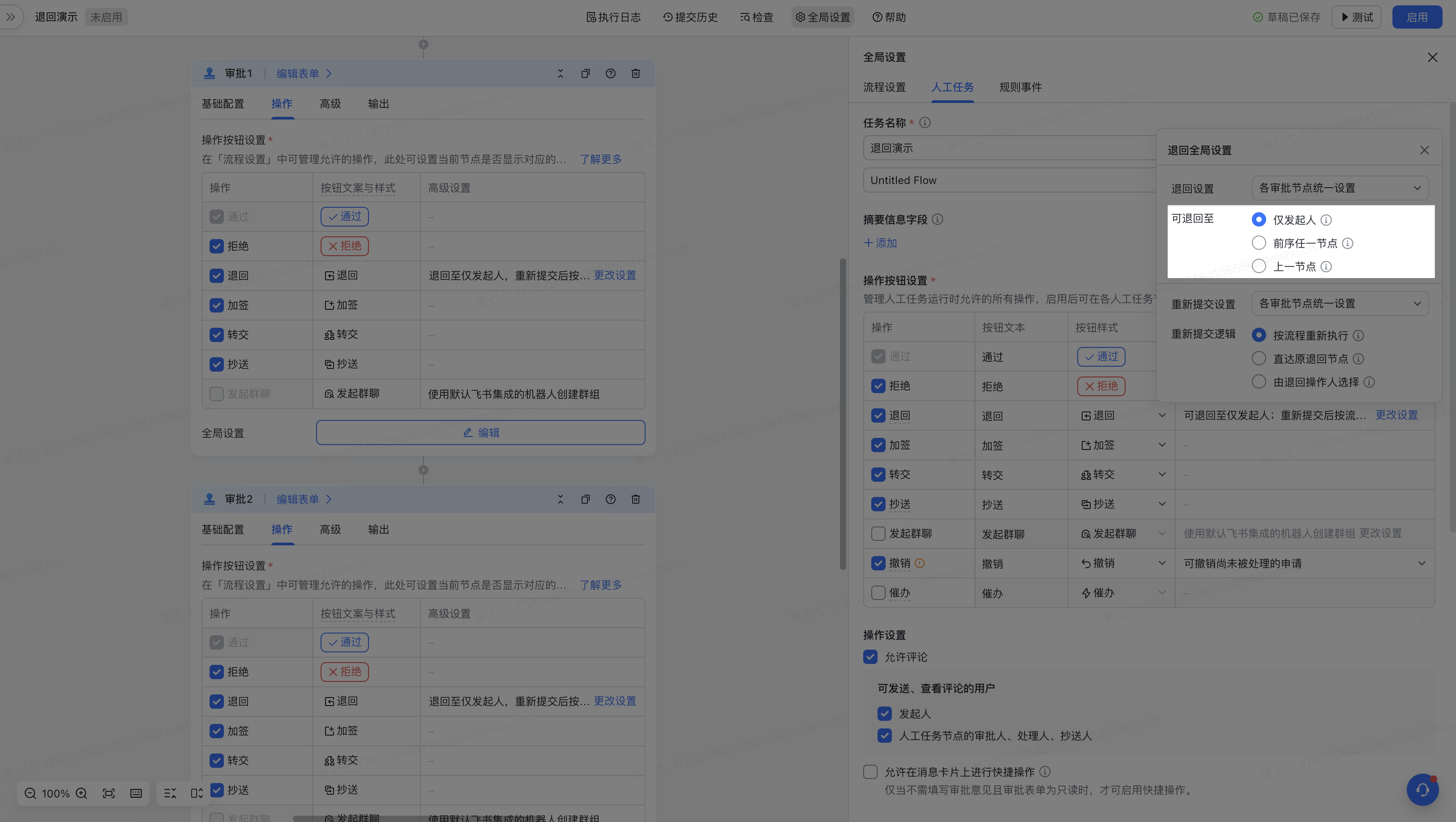
Task: Select 上一节点 radio option
Action: [1259, 266]
